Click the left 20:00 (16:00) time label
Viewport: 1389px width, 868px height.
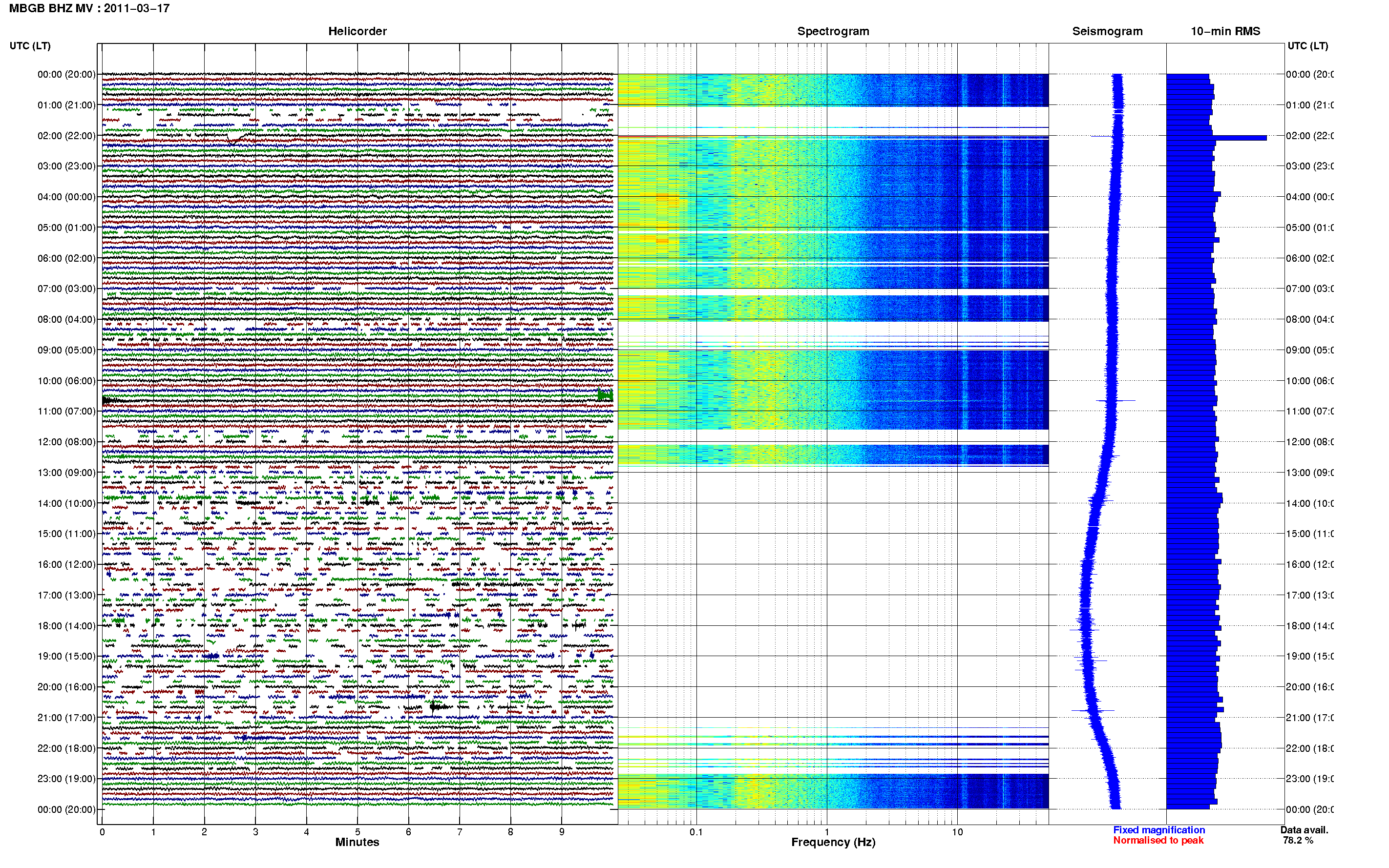click(66, 687)
